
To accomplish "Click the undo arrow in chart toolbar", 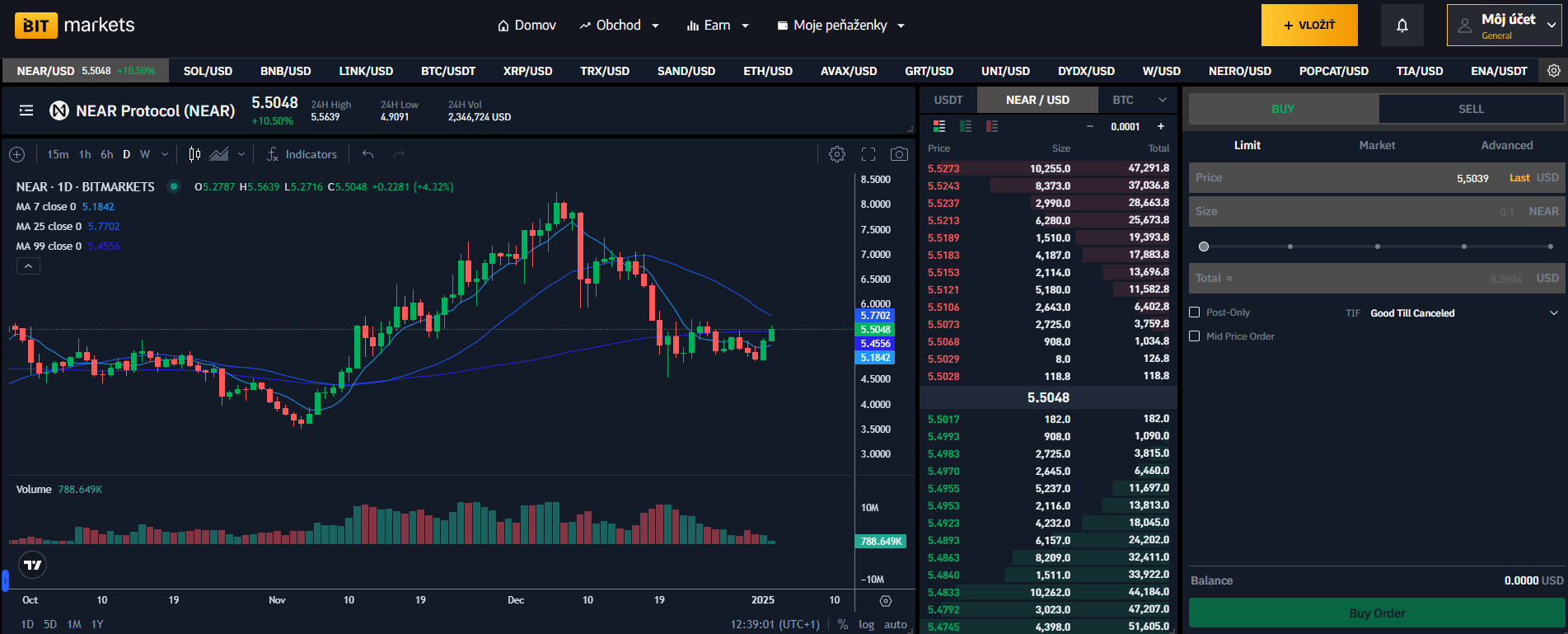I will pyautogui.click(x=368, y=154).
